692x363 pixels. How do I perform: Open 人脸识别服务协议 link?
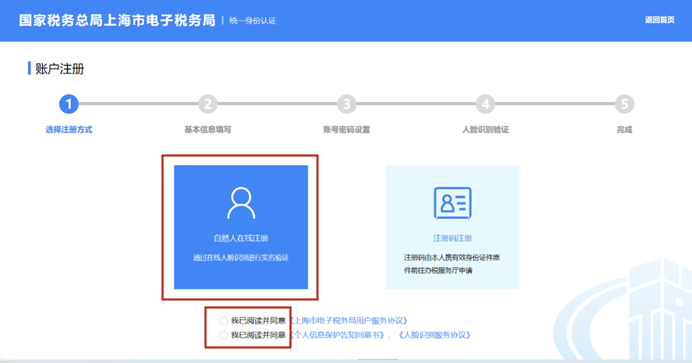(x=434, y=335)
